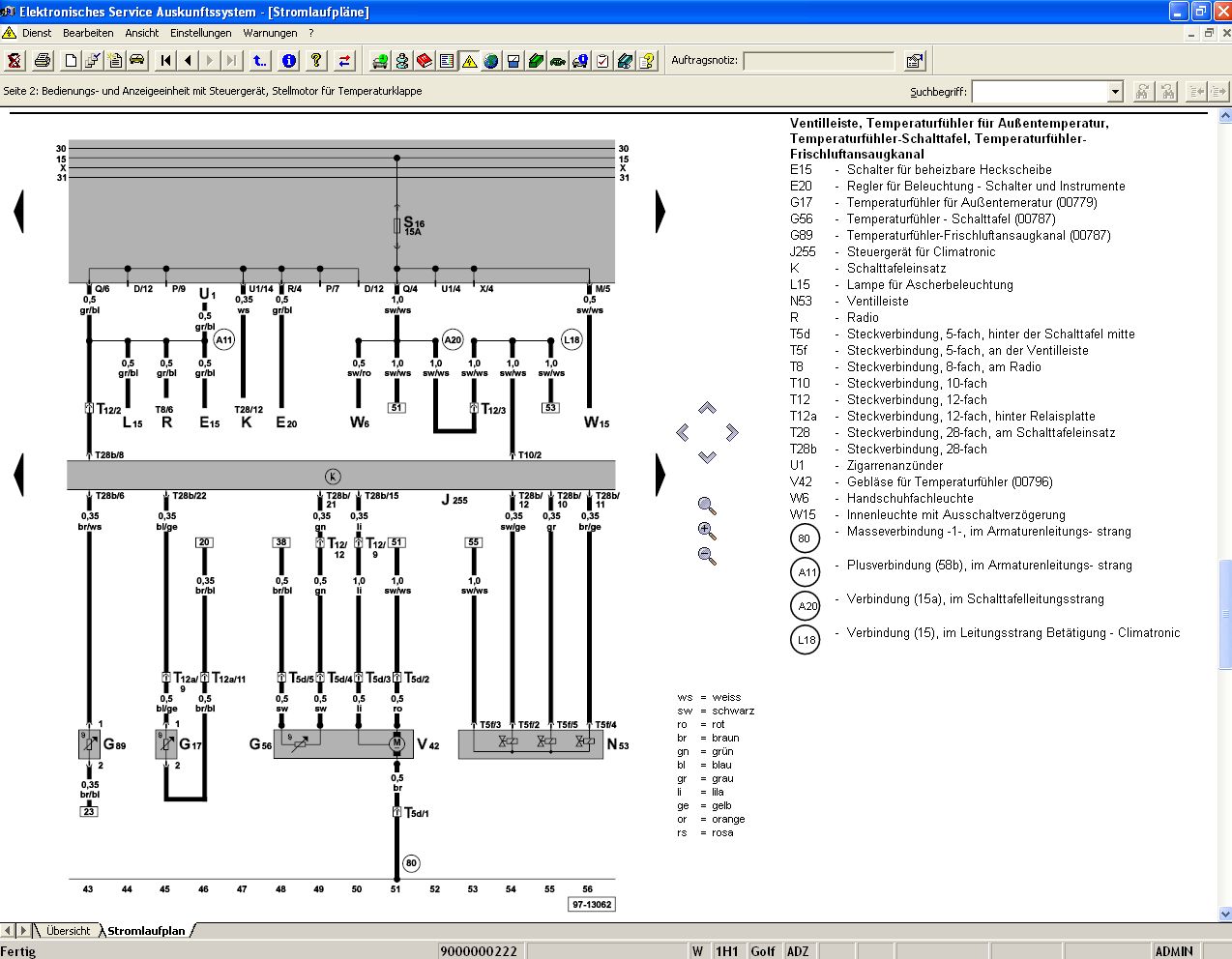Click into the Suchbegriff search field
This screenshot has height=959, width=1232.
1040,92
